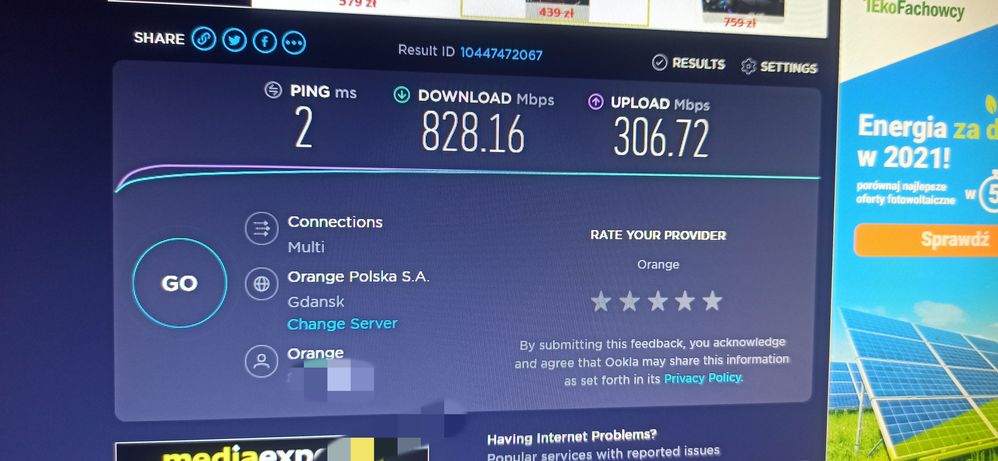Click the user account icon
This screenshot has width=998, height=461.
point(262,362)
